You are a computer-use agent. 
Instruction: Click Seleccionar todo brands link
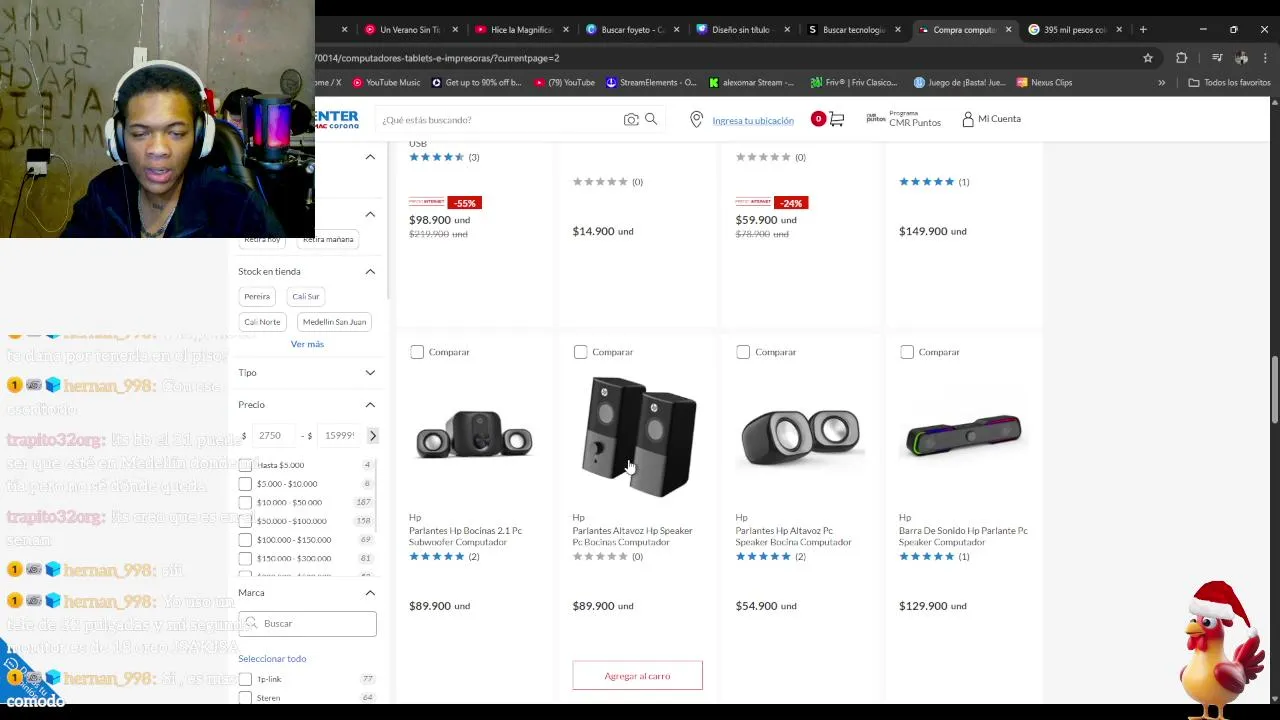pos(272,659)
